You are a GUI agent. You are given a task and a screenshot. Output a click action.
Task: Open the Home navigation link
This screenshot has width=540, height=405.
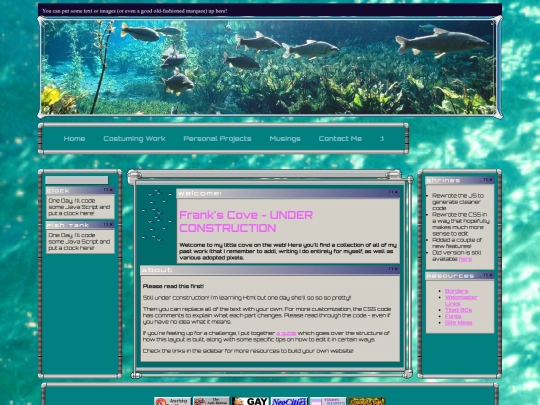(x=74, y=138)
